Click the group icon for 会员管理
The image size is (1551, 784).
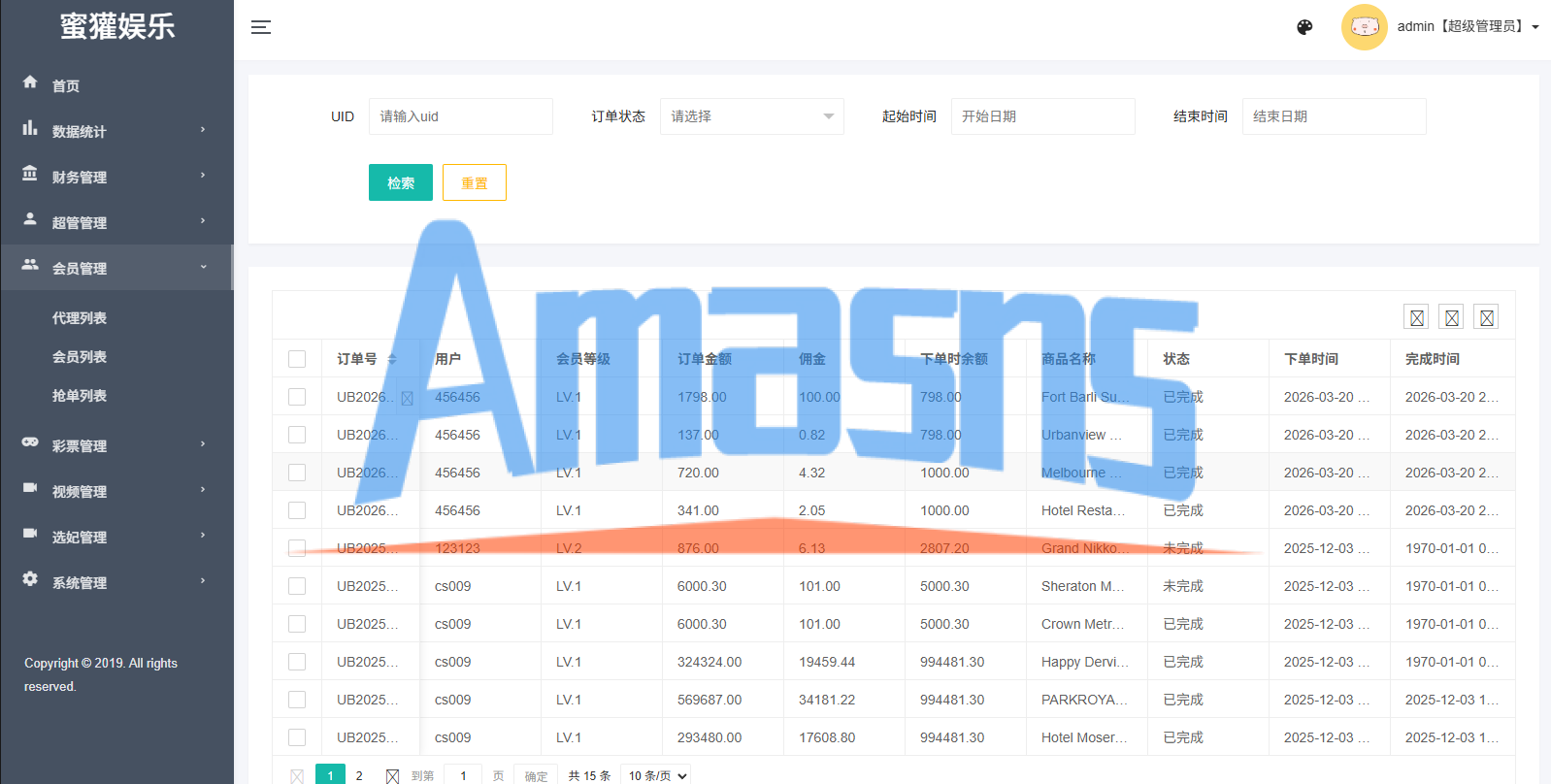tap(30, 265)
